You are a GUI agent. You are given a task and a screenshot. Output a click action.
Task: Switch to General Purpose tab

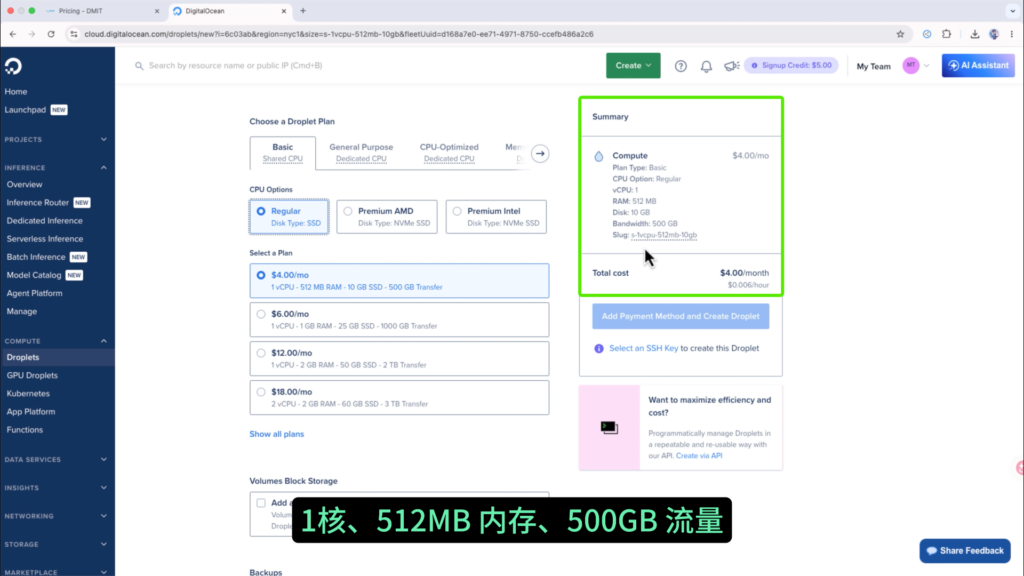click(x=361, y=153)
